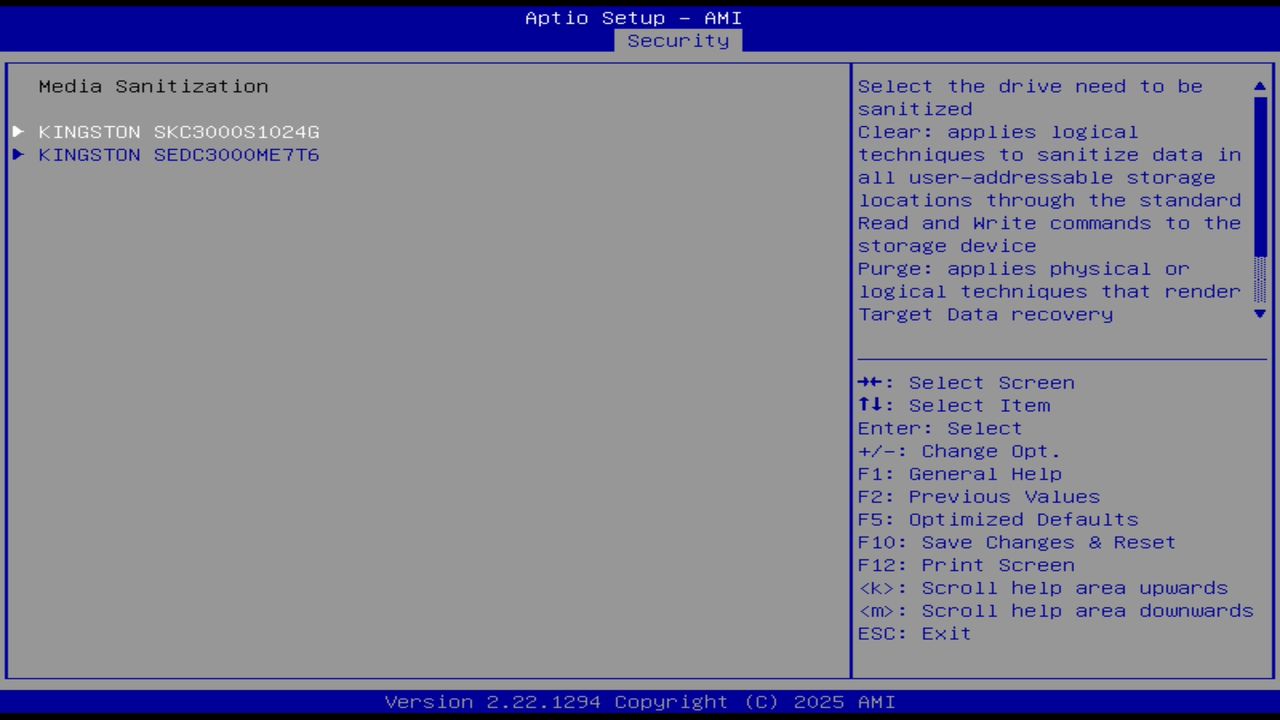
Task: Click the F10: Save Changes & Reset hint
Action: 1016,542
